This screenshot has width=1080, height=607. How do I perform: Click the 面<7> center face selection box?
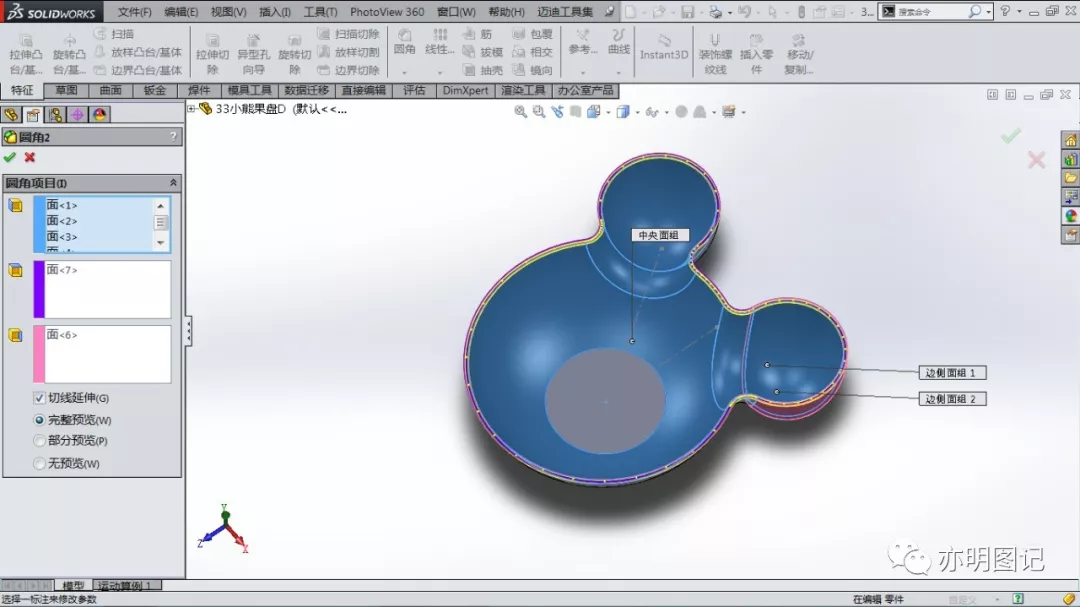[107, 289]
